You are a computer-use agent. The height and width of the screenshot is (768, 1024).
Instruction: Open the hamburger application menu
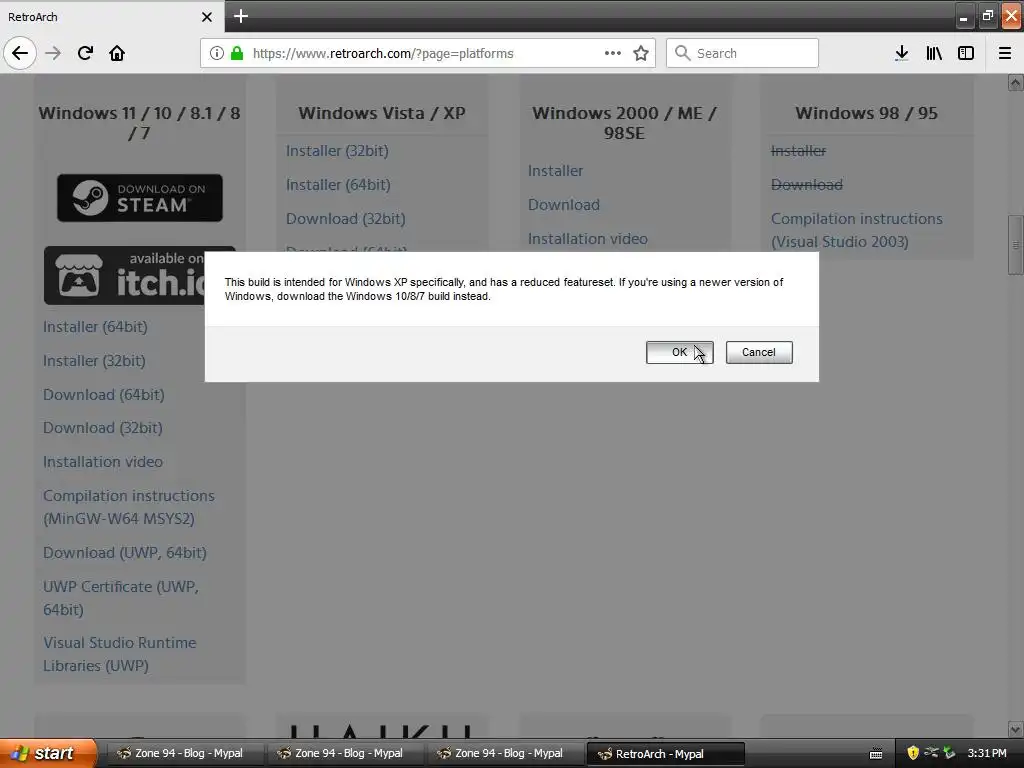point(1005,53)
